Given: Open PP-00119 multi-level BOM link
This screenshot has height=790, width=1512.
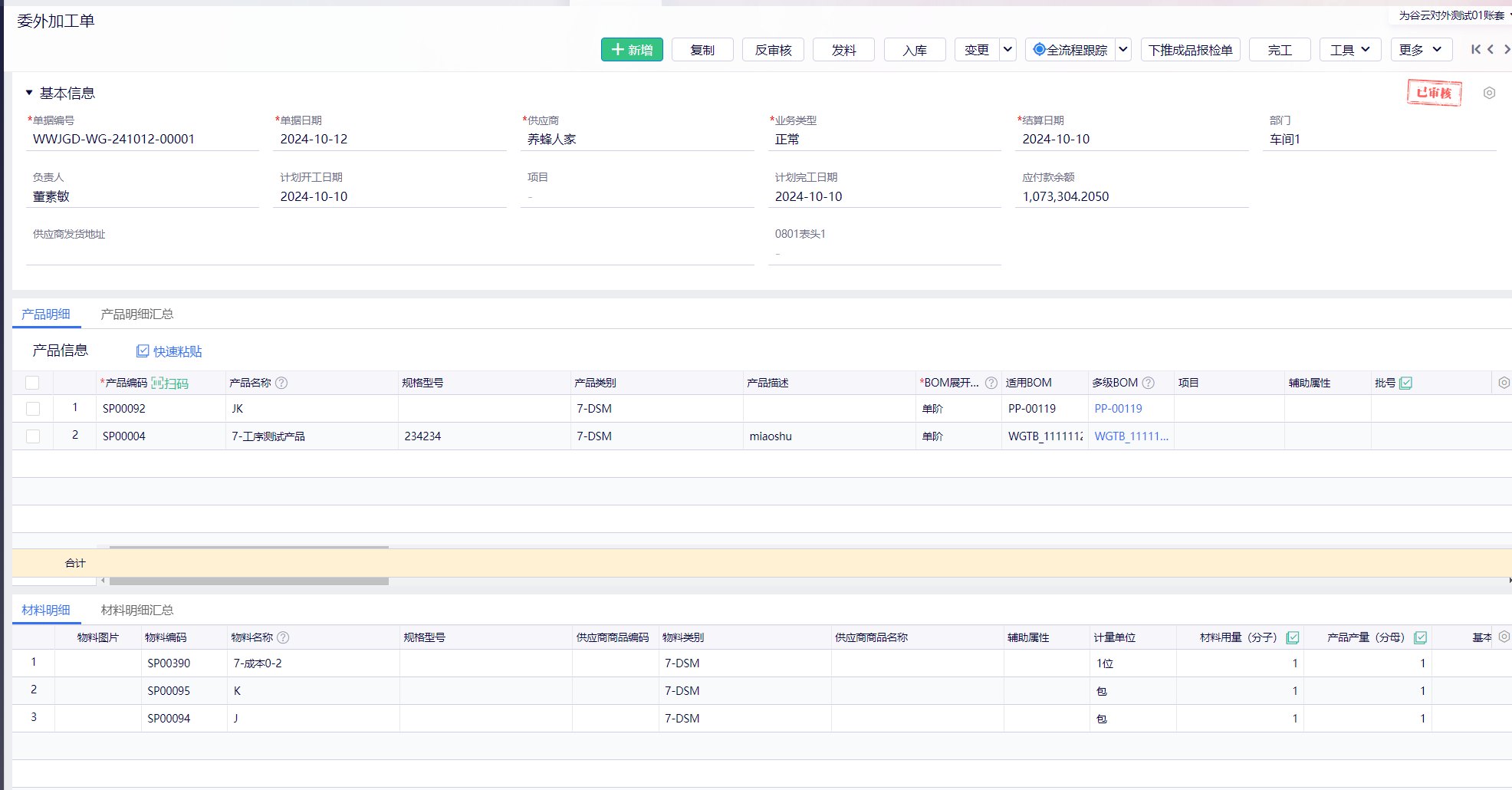Looking at the screenshot, I should click(x=1118, y=409).
